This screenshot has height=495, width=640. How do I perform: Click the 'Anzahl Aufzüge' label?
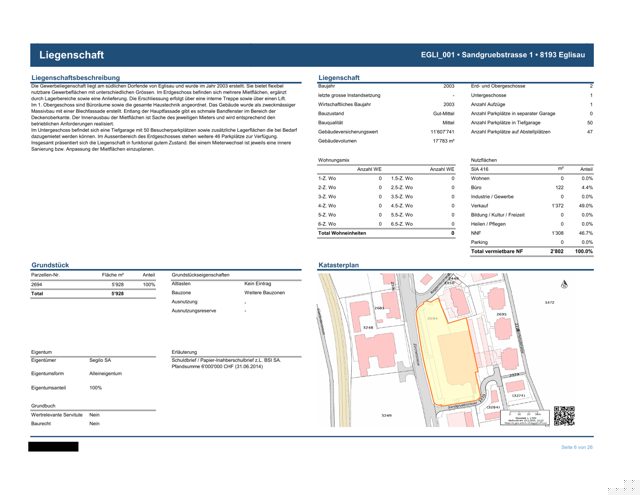[x=488, y=104]
